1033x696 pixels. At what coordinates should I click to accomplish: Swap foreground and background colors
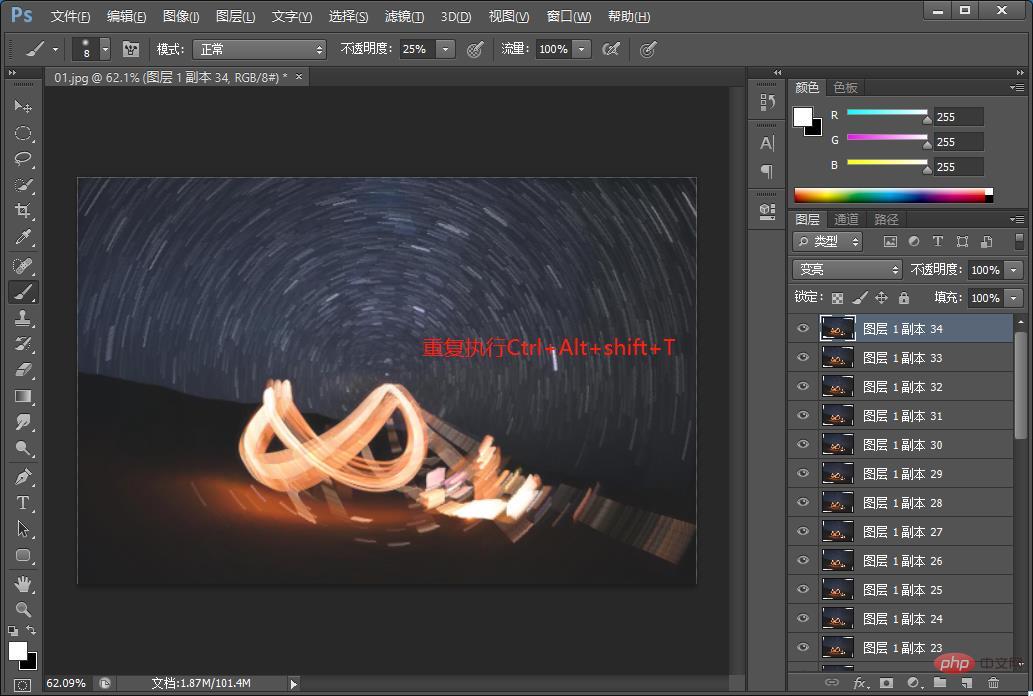pyautogui.click(x=31, y=631)
